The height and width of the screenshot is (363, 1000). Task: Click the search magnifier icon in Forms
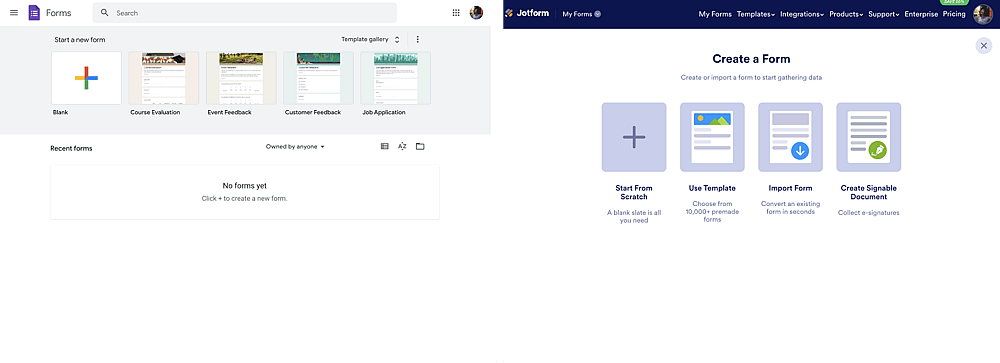point(105,13)
